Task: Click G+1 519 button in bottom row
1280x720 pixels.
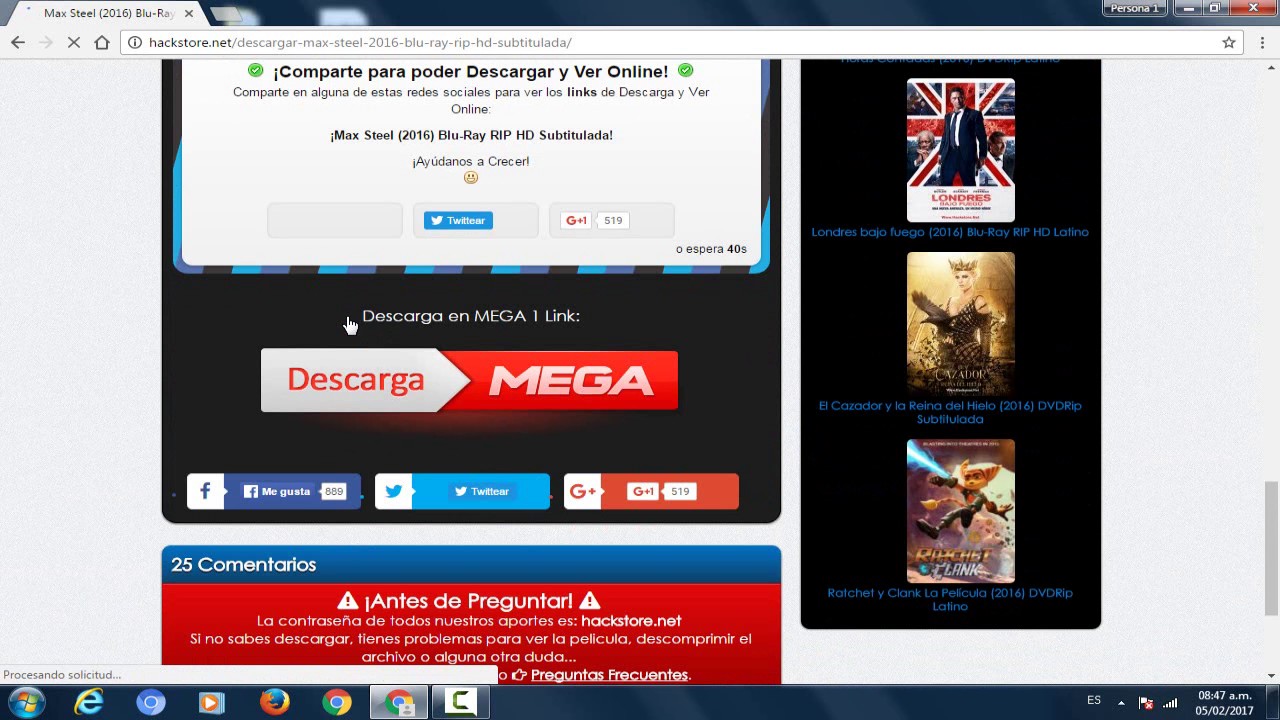Action: coord(662,491)
